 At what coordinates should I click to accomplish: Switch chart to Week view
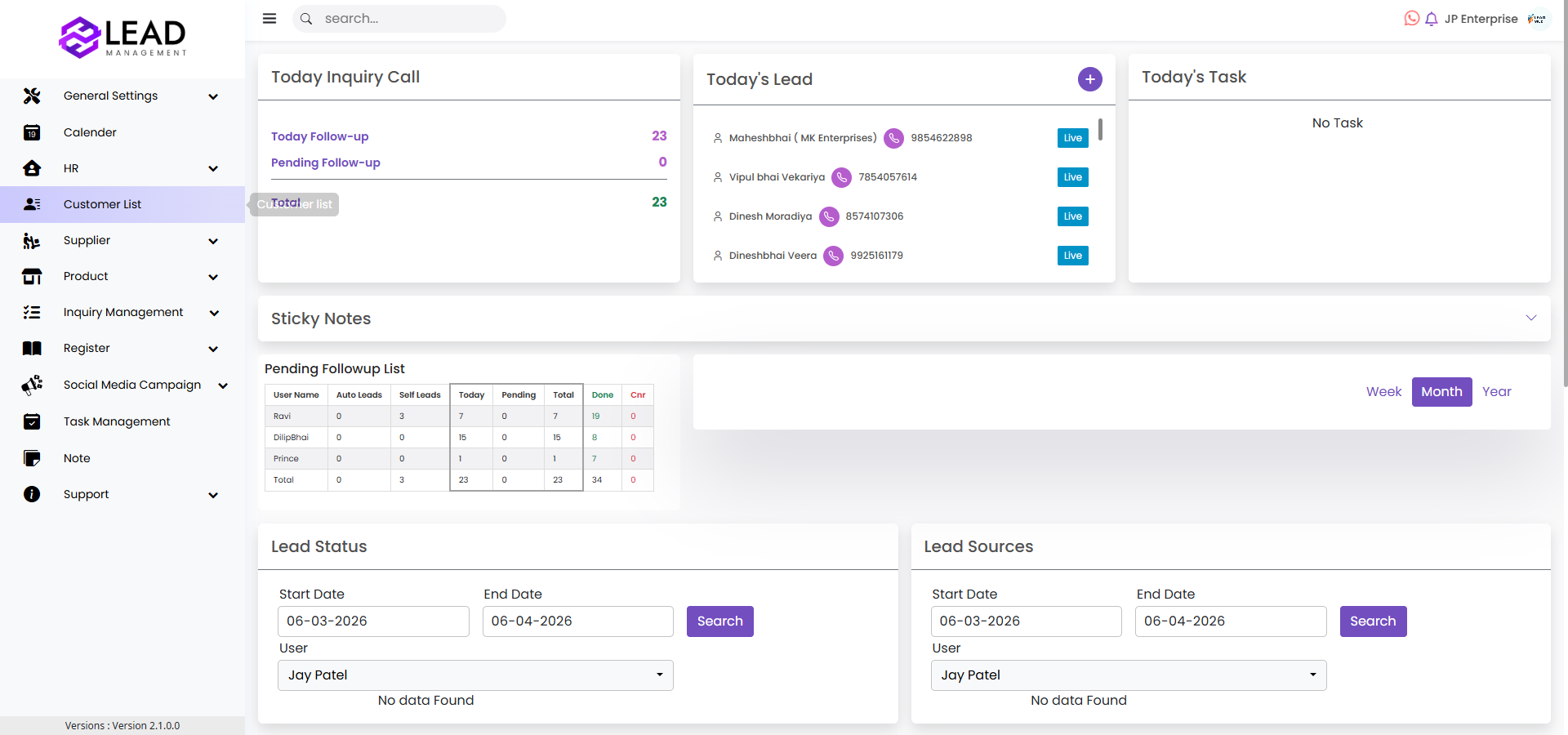[1384, 392]
